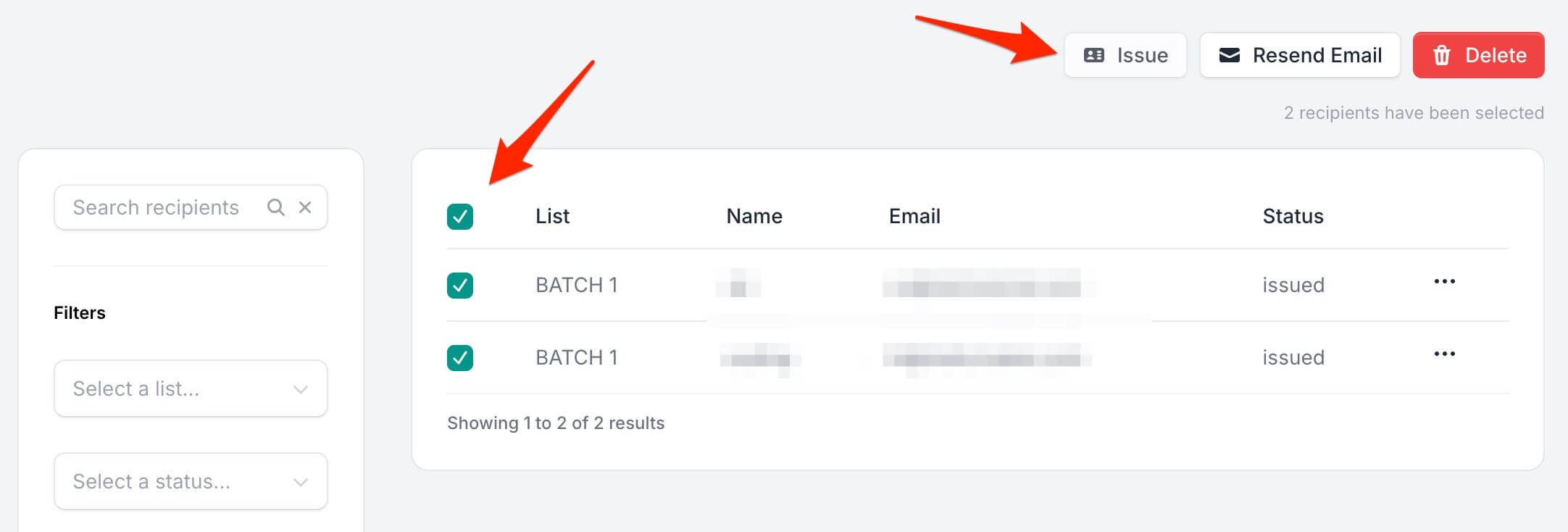Screen dimensions: 1568x532
Task: Click the Resend Email button
Action: click(1299, 54)
